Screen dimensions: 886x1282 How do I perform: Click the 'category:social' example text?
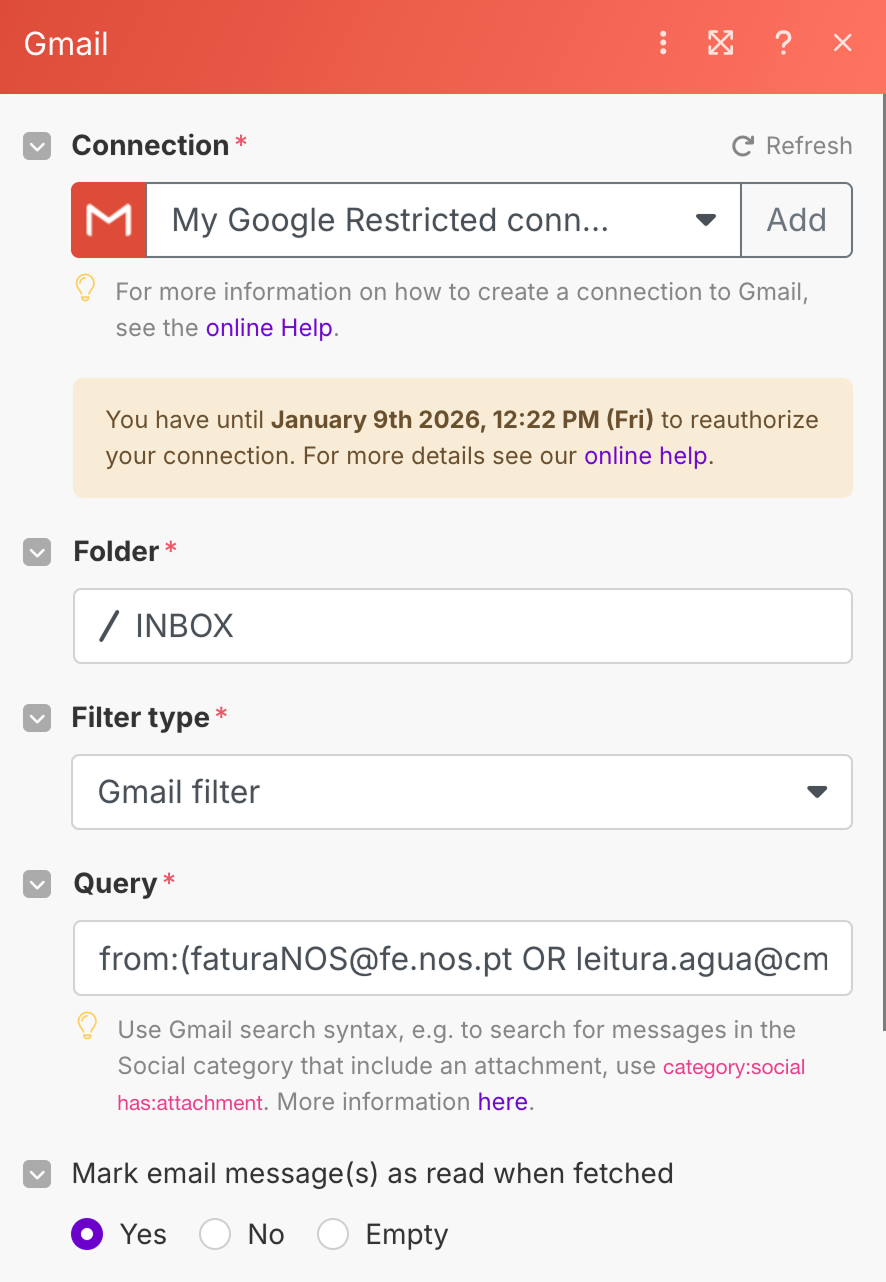click(x=734, y=1067)
